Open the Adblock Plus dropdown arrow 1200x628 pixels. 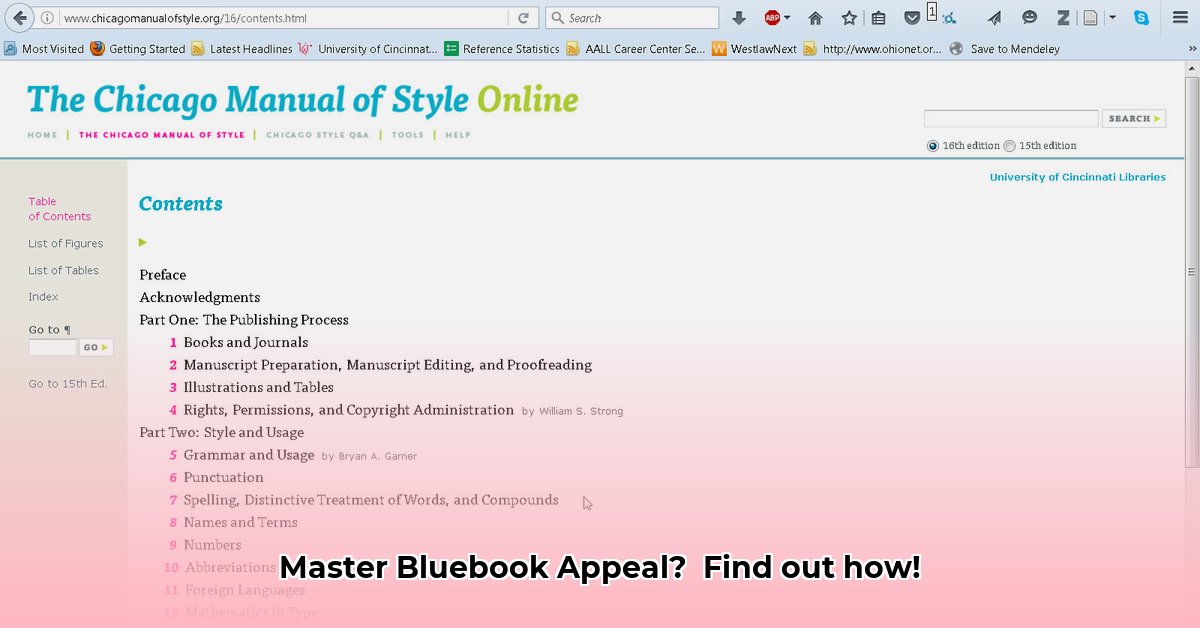787,18
